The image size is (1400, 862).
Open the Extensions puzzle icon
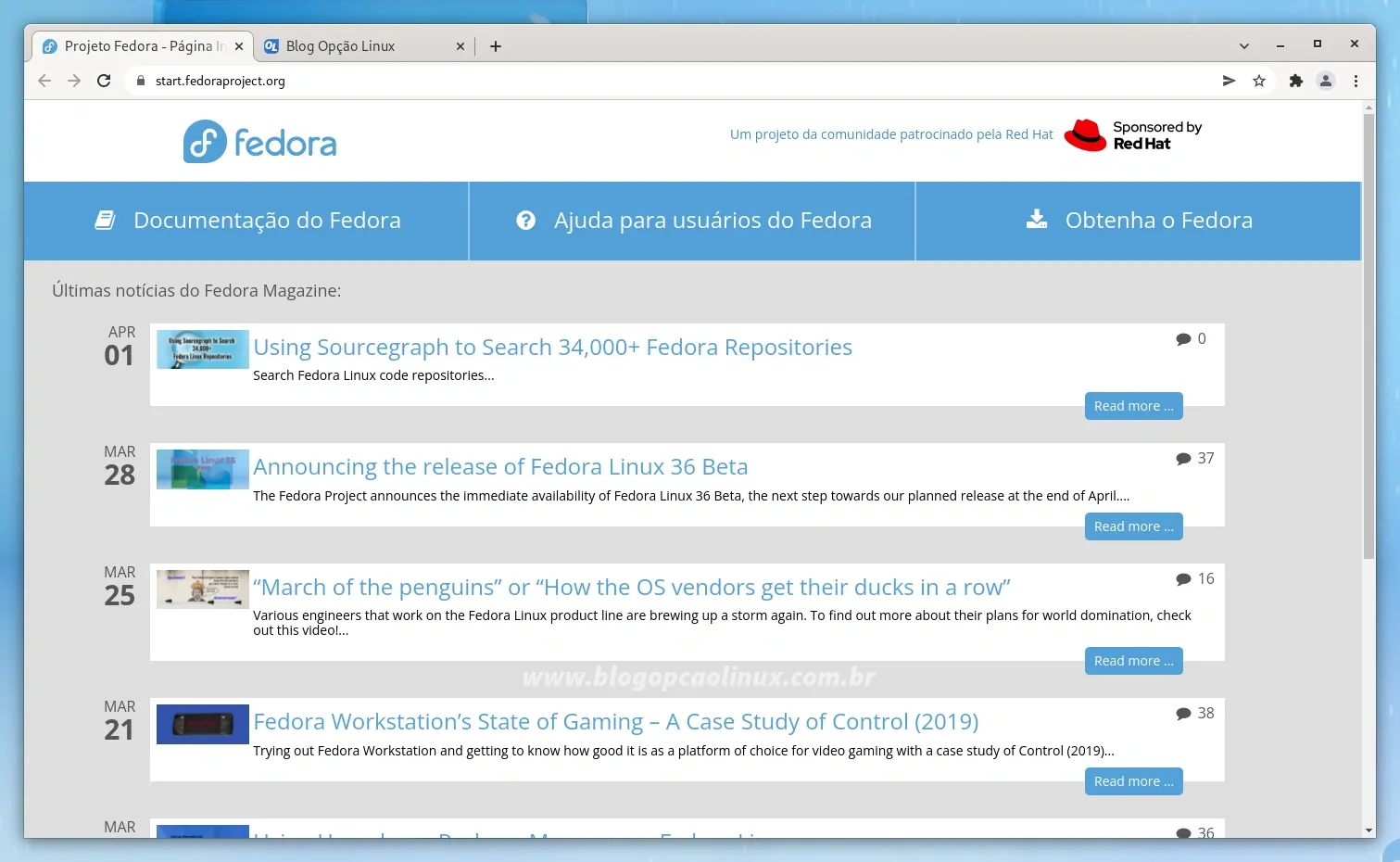click(1296, 81)
